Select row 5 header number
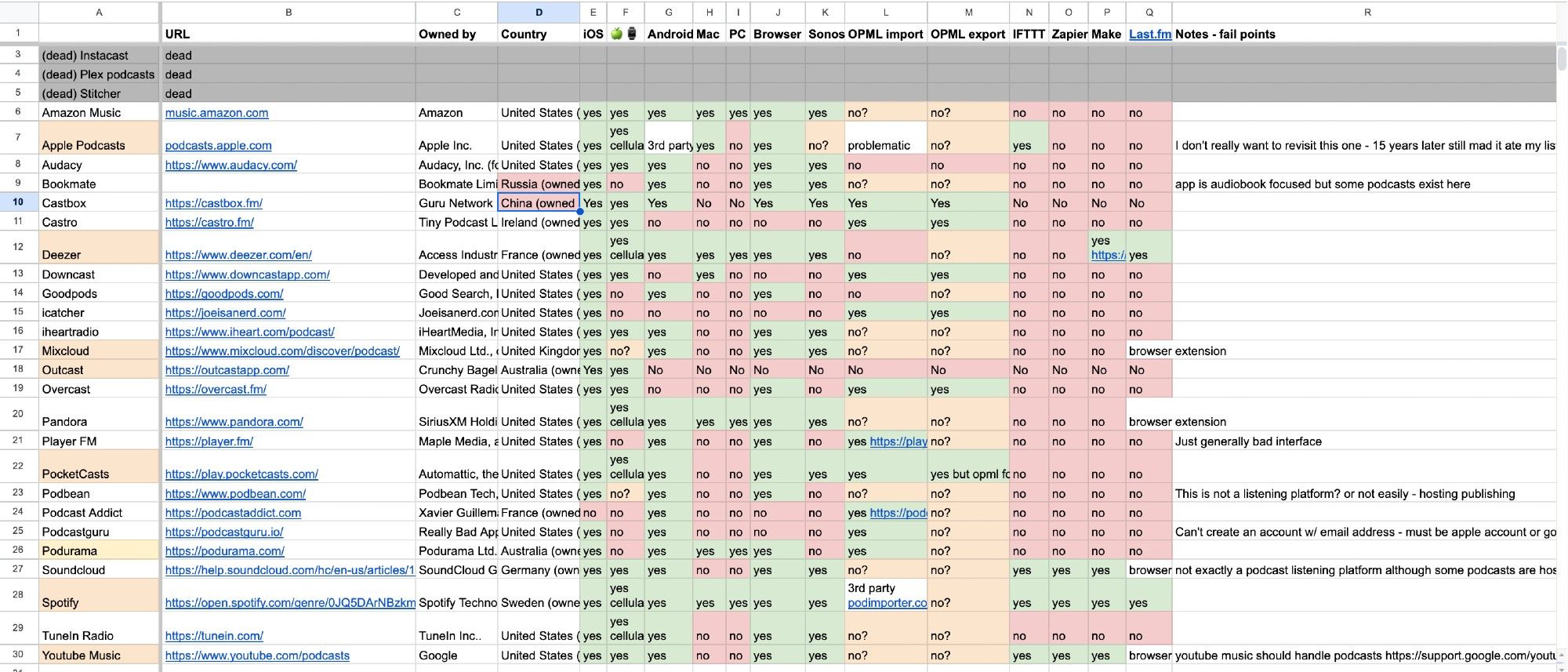Screen dimensions: 1568x672 click(x=18, y=93)
